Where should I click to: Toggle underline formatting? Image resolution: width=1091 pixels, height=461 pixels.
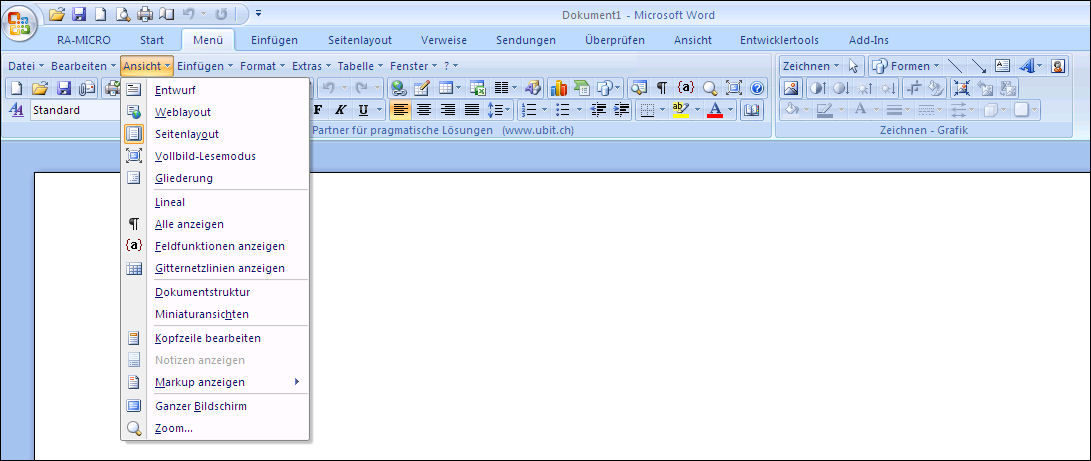click(364, 110)
